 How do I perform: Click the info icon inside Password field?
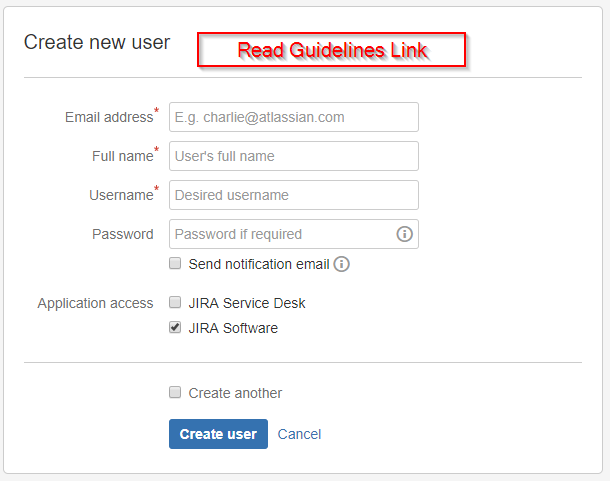404,234
